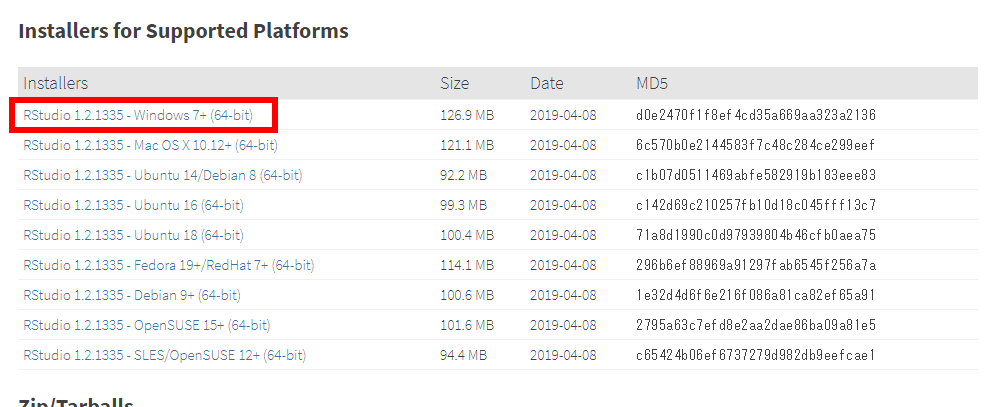Screen dimensions: 1007x407
Task: Click the Installers column header
Action: 56,83
